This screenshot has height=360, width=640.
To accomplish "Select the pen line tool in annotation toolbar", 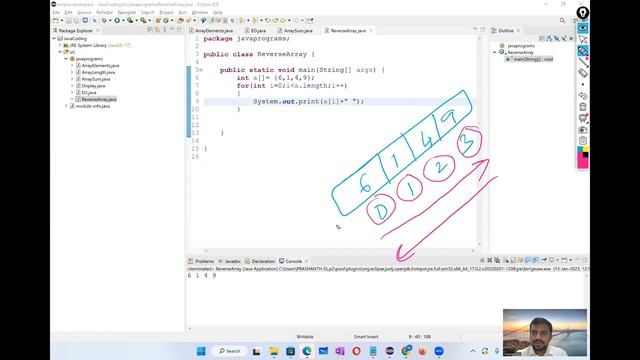I will 583,62.
